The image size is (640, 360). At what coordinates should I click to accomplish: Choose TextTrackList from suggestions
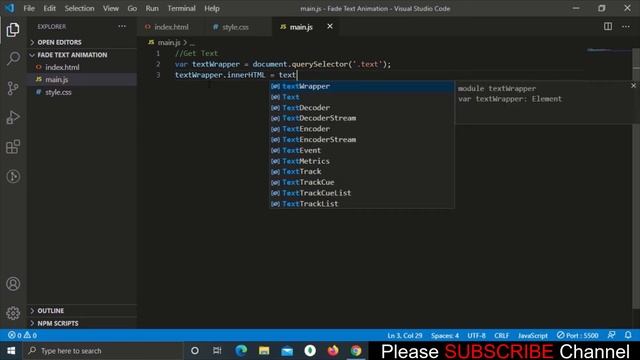tap(361, 204)
